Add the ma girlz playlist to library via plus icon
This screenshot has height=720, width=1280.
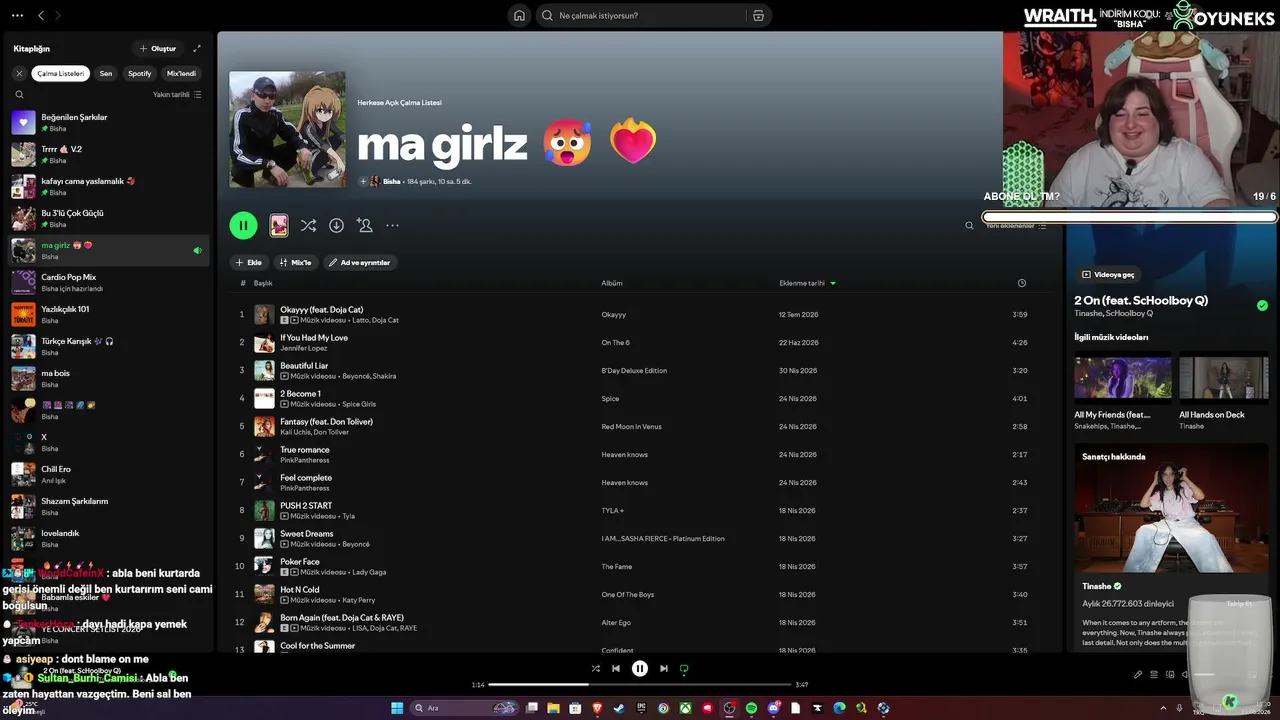click(x=363, y=181)
